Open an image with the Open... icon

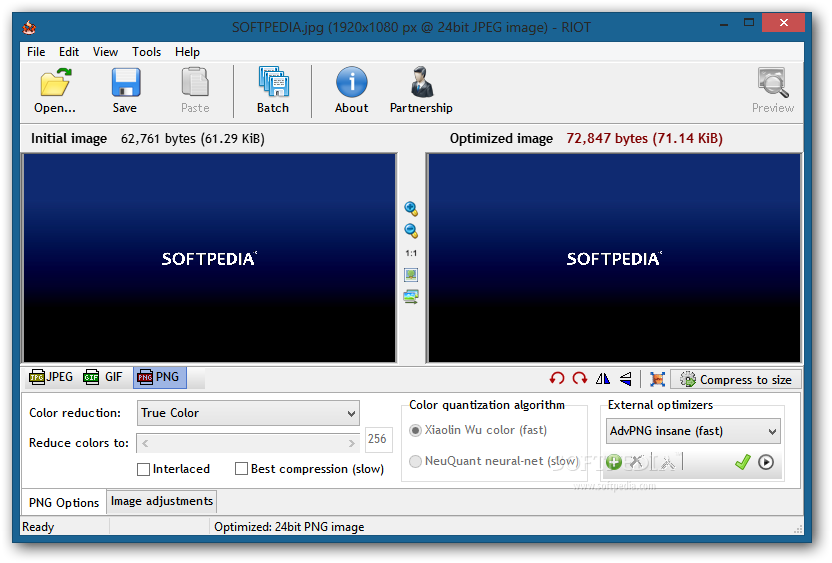pos(55,90)
